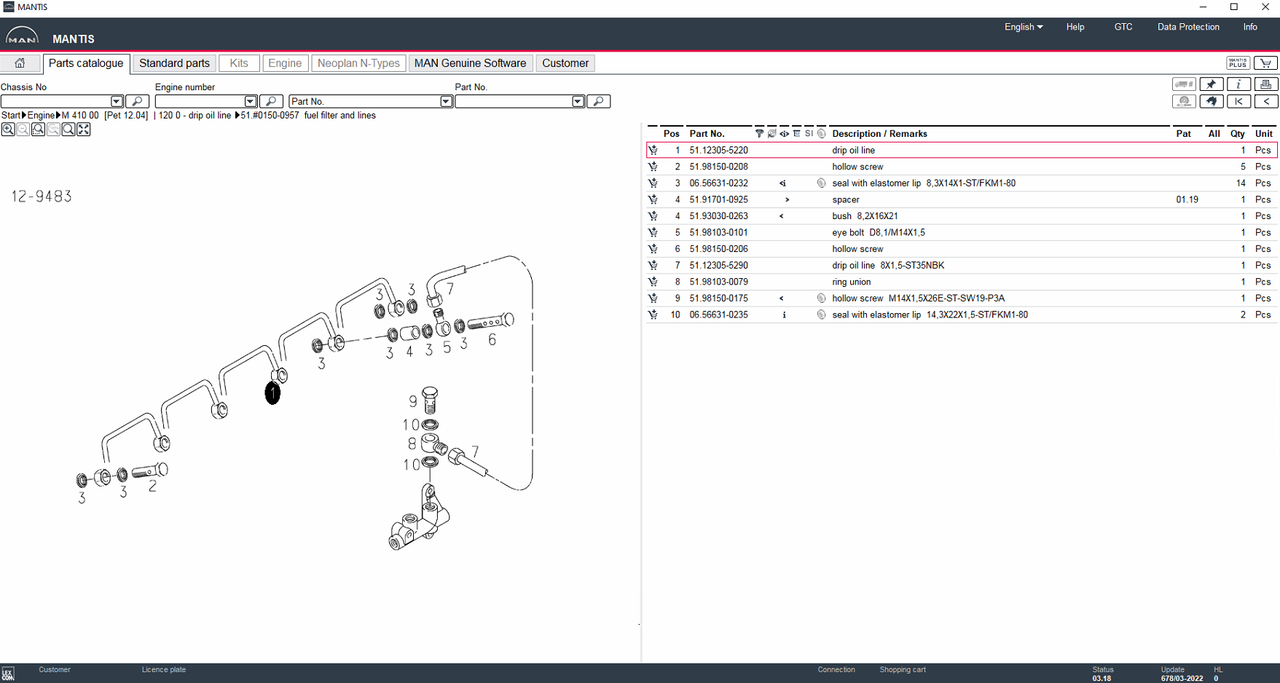Add seal 06.56631-0232 to cart

pyautogui.click(x=653, y=183)
